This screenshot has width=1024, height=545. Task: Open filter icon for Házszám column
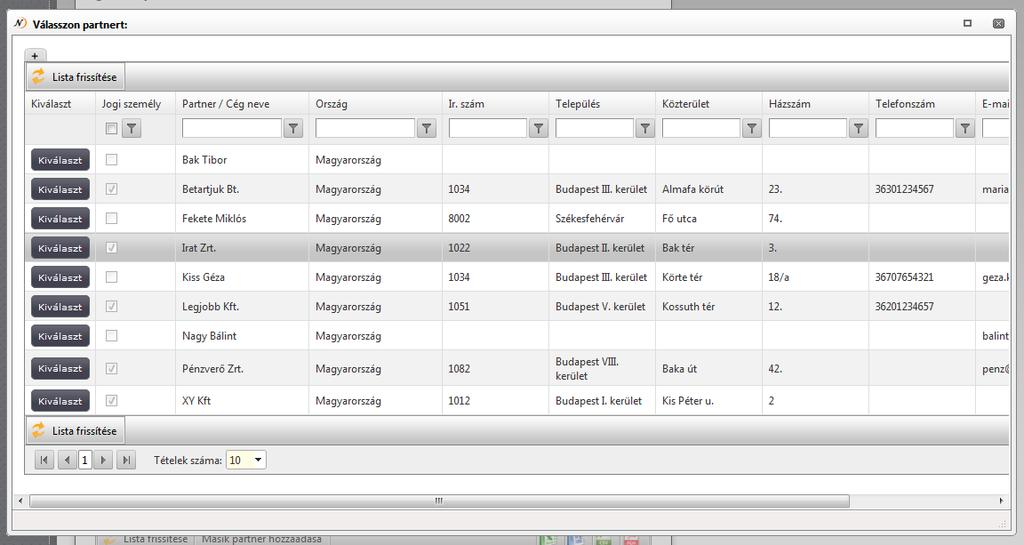pos(858,129)
